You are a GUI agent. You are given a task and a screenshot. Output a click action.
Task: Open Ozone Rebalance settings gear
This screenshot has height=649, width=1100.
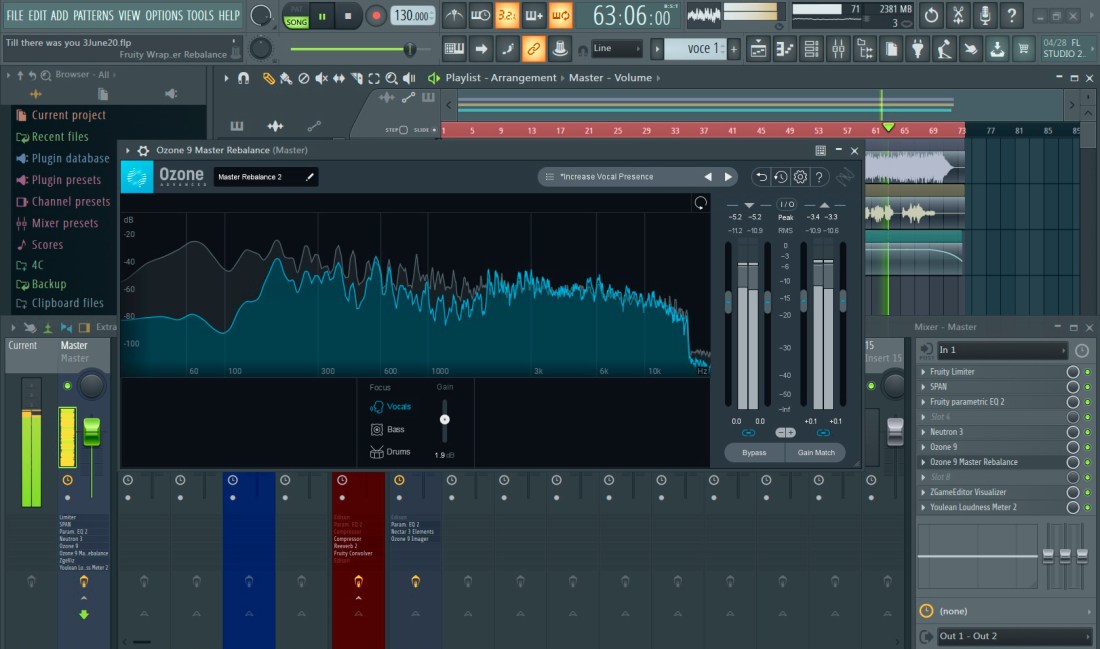(x=800, y=177)
